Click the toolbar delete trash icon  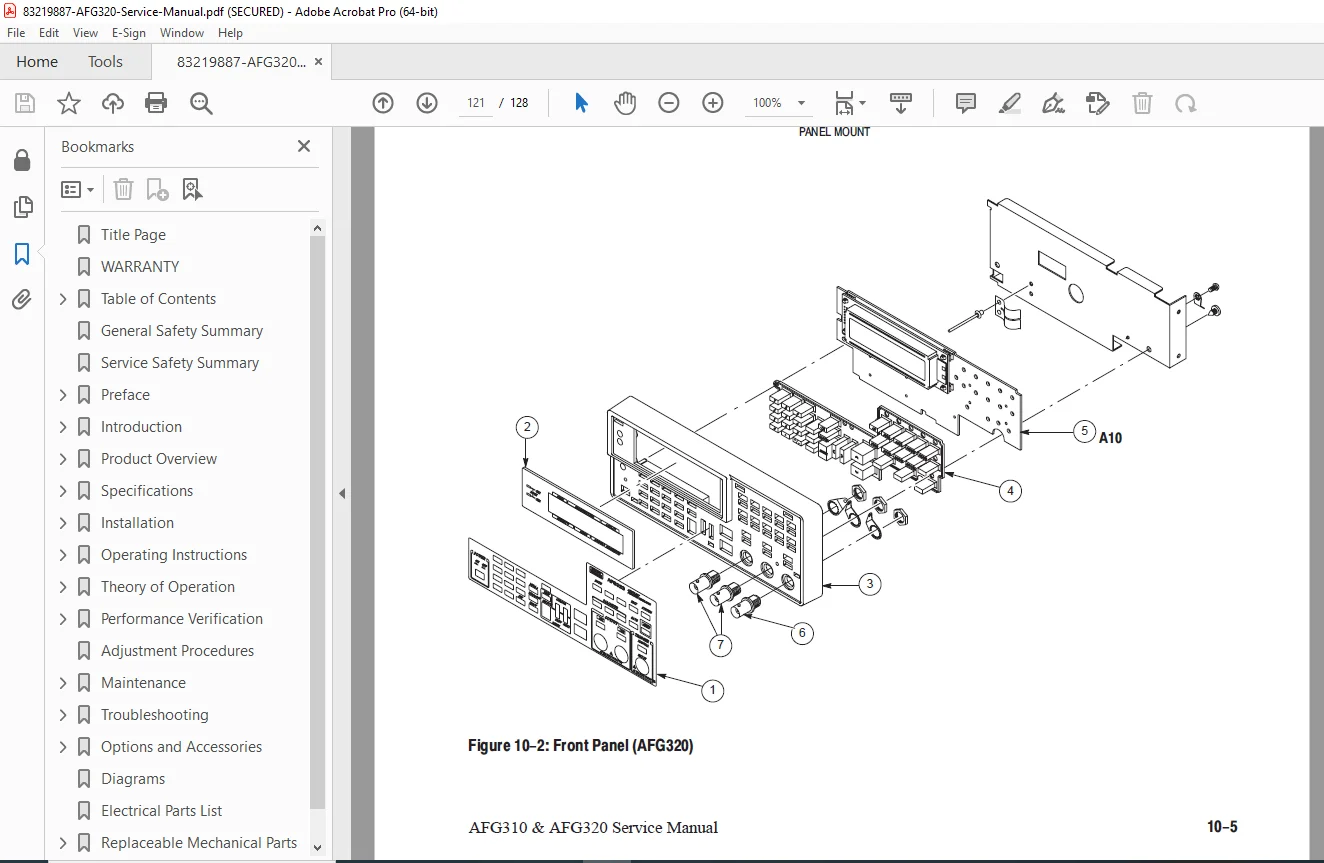click(1142, 103)
